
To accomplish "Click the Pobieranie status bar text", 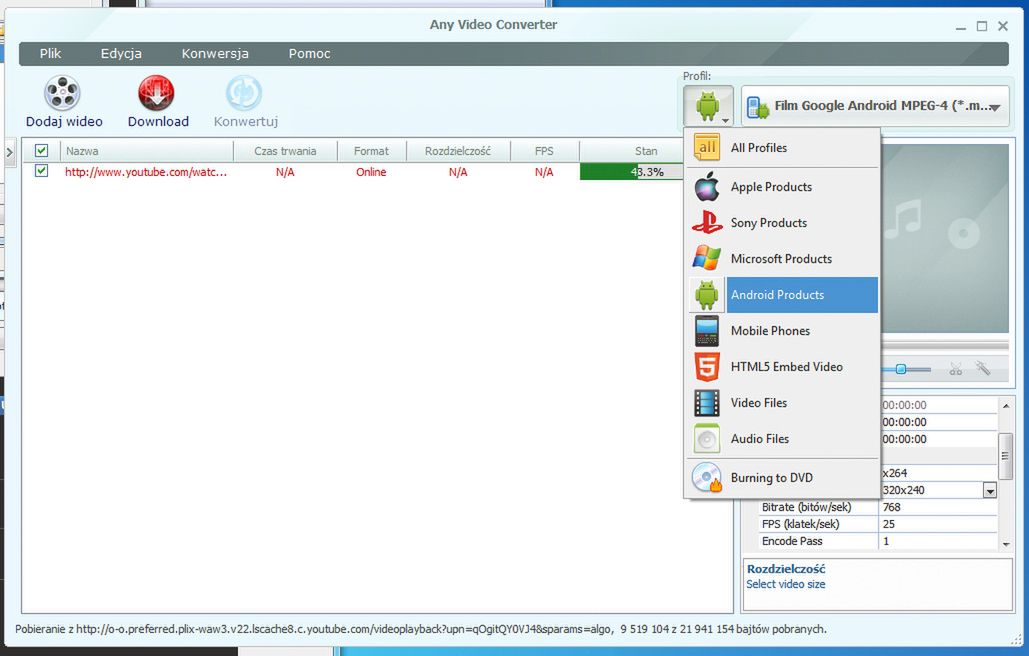I will 421,629.
